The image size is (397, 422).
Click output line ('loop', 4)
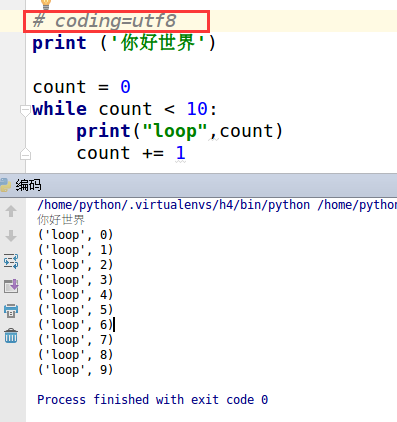(x=76, y=295)
